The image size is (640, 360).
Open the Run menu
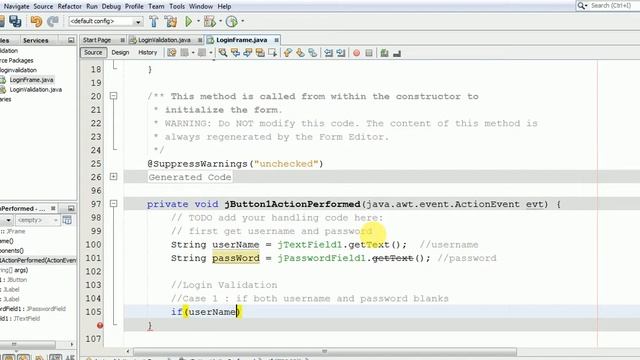92,7
